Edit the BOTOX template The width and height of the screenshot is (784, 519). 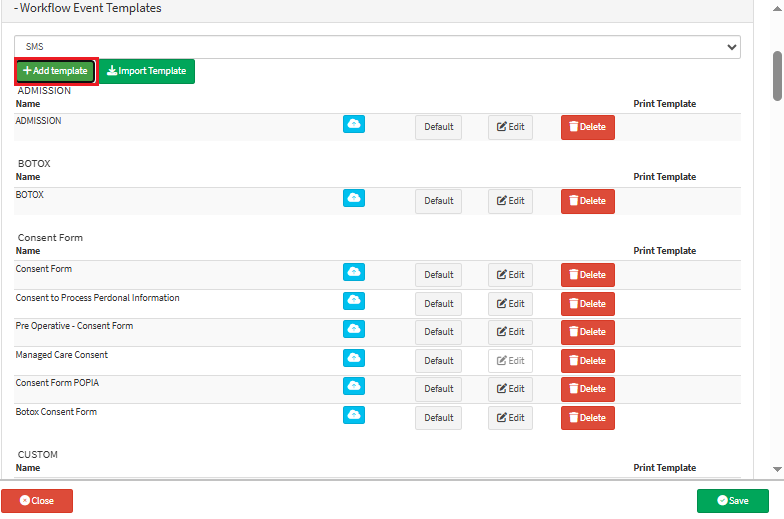click(510, 201)
